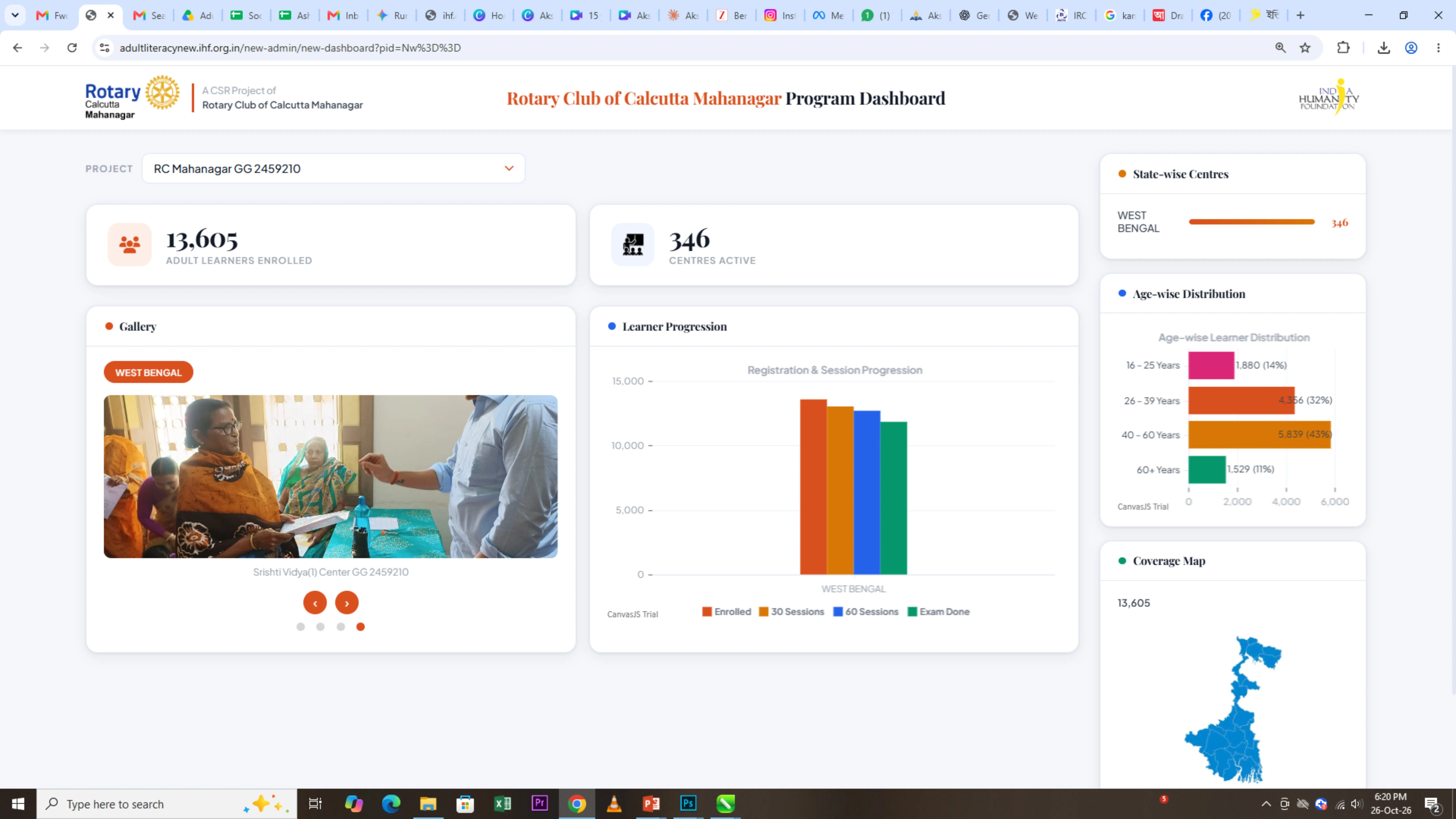
Task: Click the previous gallery image arrow
Action: [x=315, y=603]
